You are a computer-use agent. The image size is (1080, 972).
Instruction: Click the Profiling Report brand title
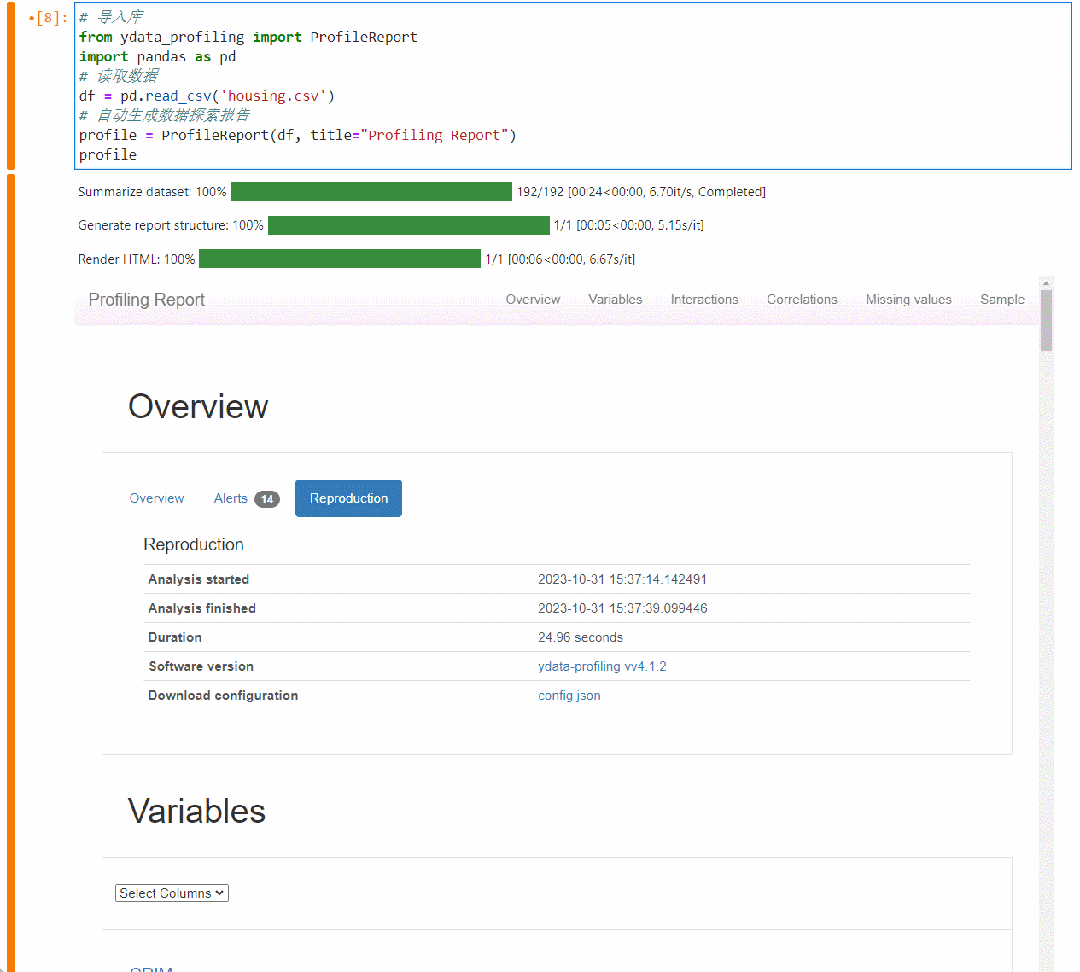[x=147, y=300]
